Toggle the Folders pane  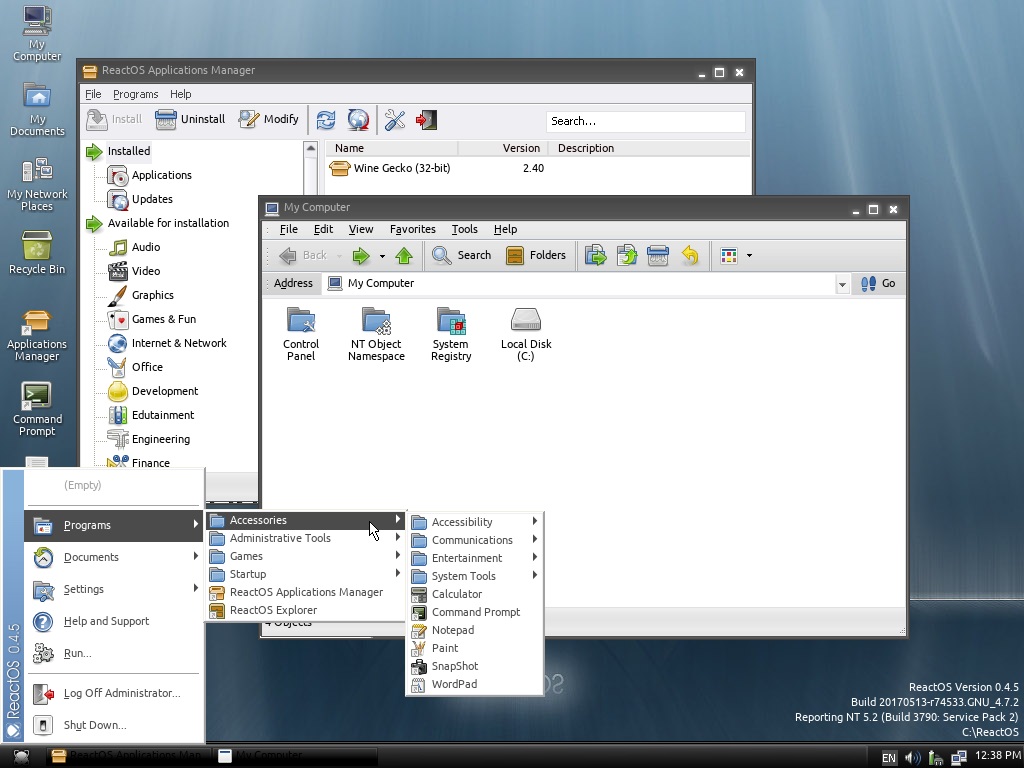point(537,255)
